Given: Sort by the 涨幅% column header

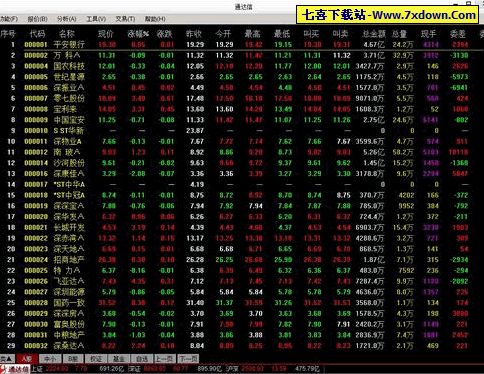Looking at the screenshot, I should [x=138, y=34].
